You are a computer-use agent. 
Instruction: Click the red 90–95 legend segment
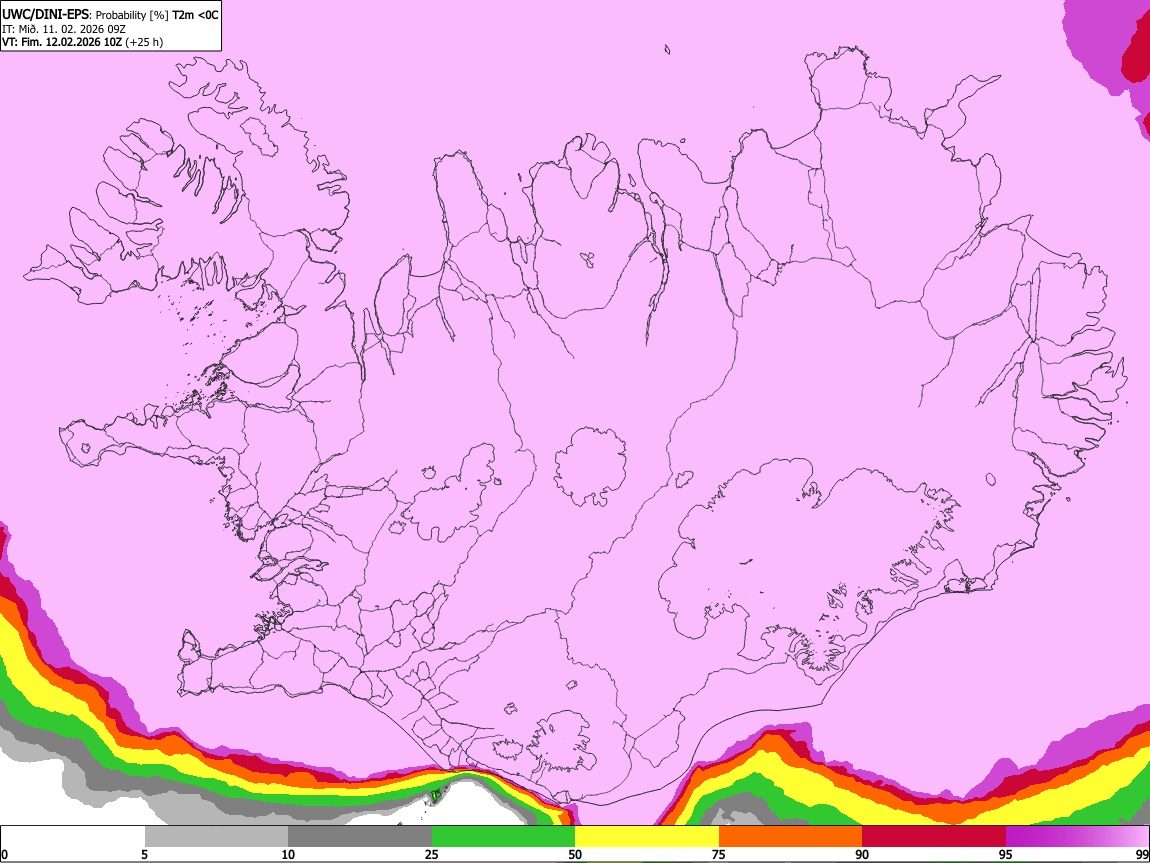[934, 836]
